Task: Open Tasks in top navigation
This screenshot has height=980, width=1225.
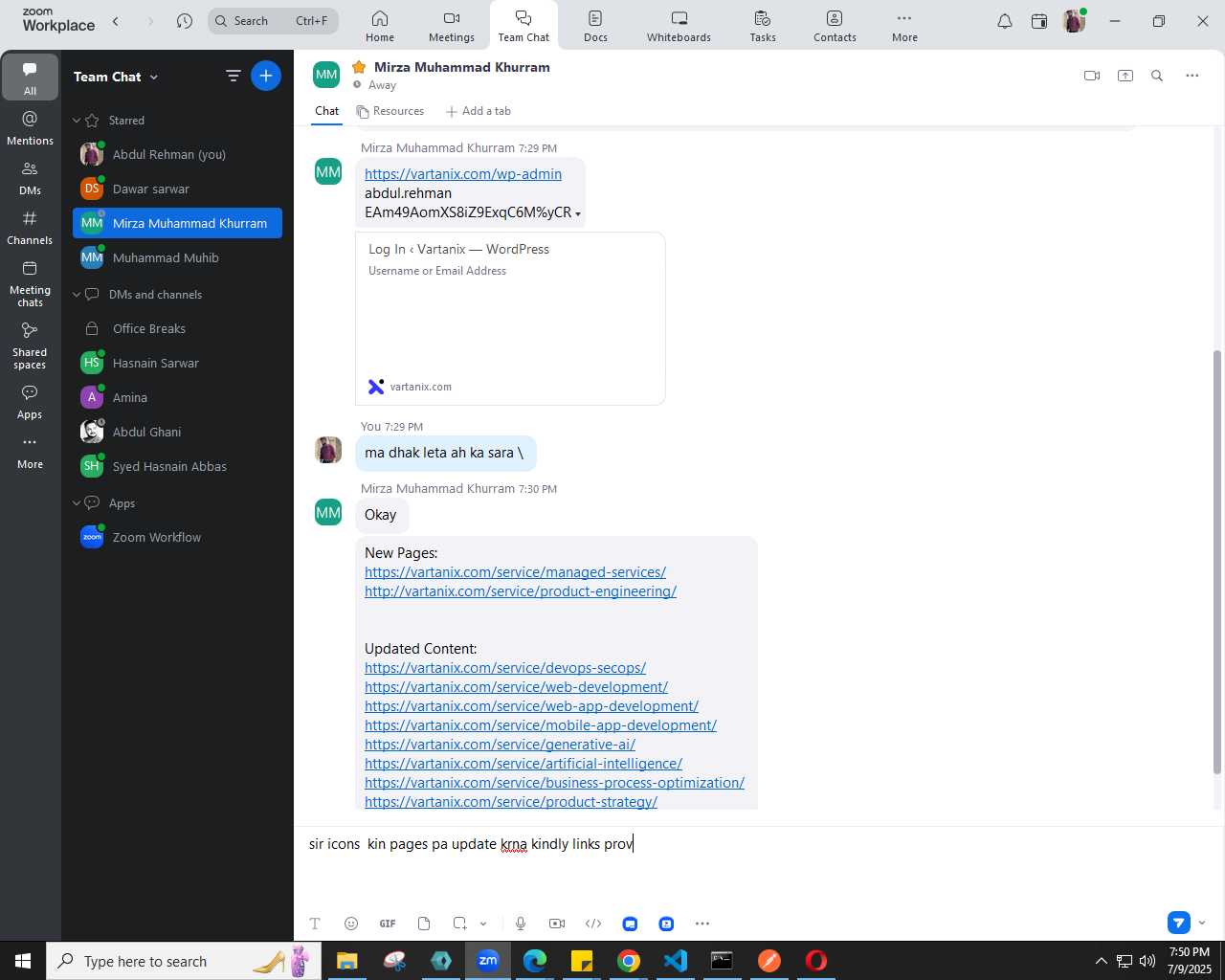Action: (763, 26)
